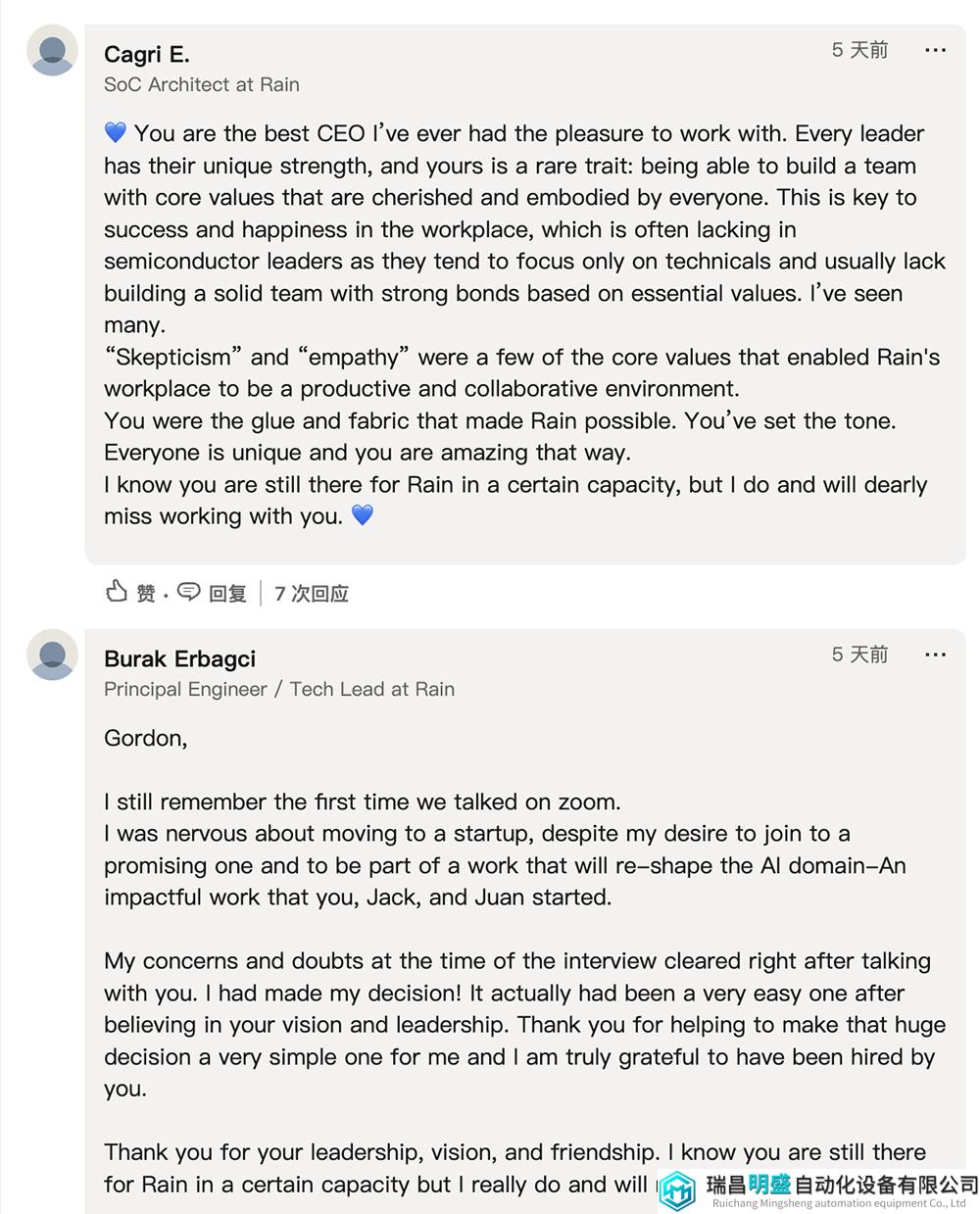Viewport: 980px width, 1214px height.
Task: Click the speech bubble reply icon
Action: click(x=189, y=592)
